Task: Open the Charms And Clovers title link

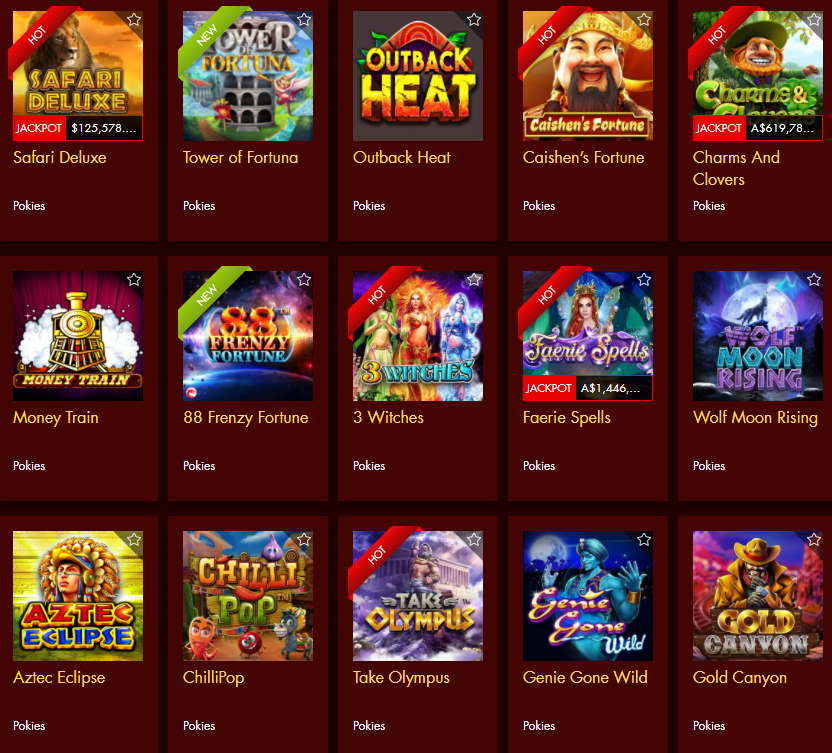Action: click(736, 168)
